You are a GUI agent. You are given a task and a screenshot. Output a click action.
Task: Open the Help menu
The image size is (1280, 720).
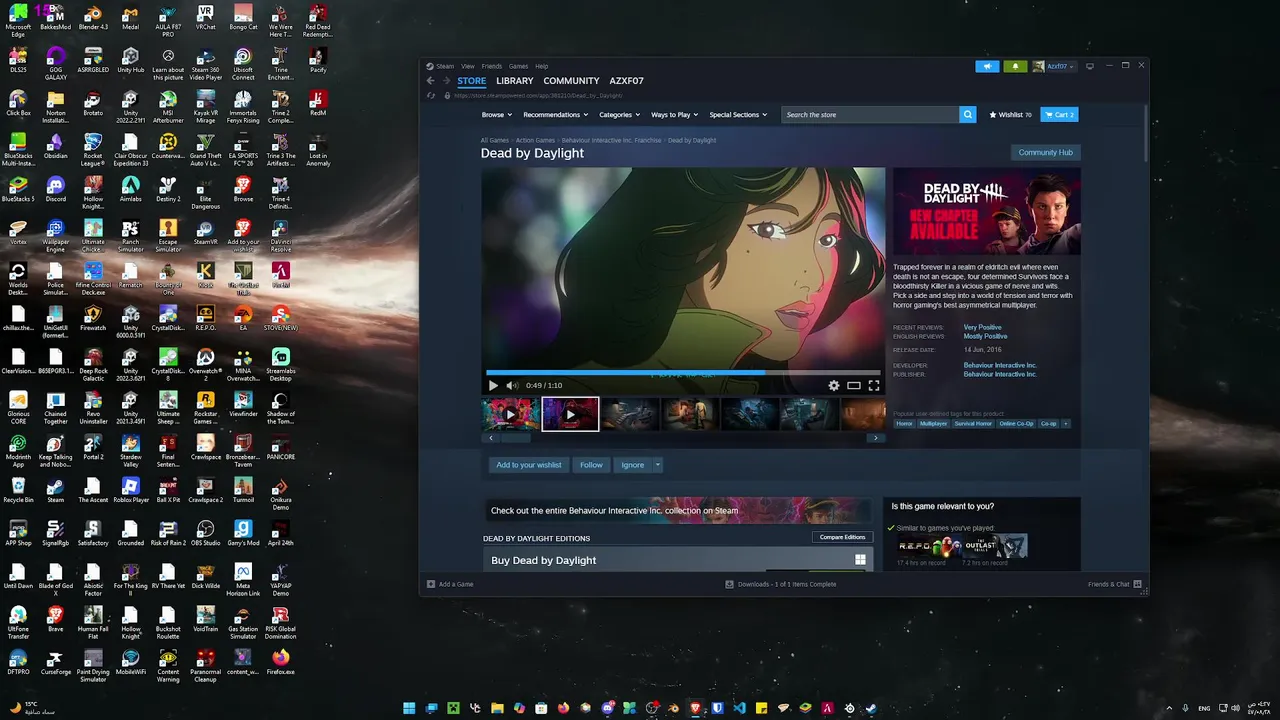point(541,66)
